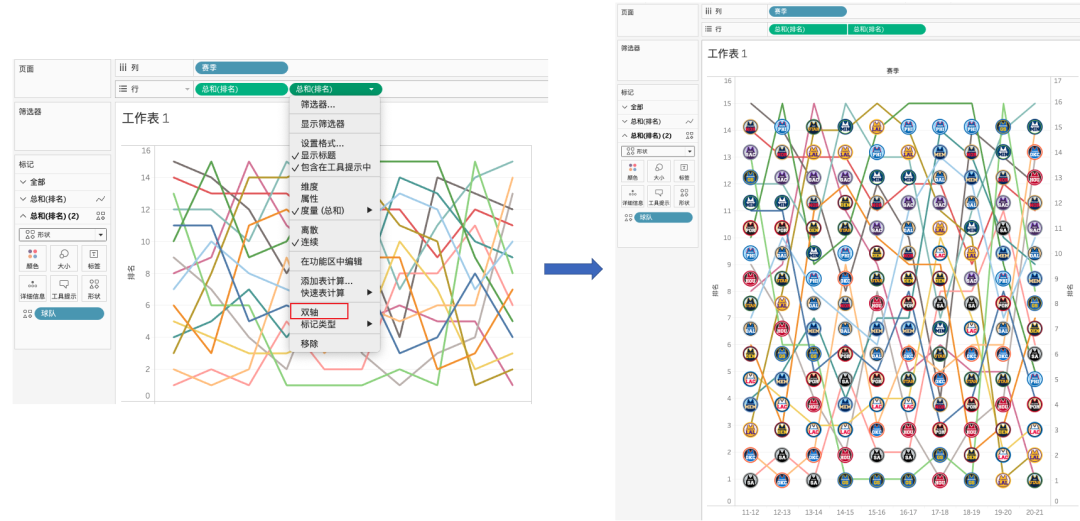This screenshot has width=1080, height=521.
Task: Choose 显示筛选器 in the context menu
Action: 334,124
